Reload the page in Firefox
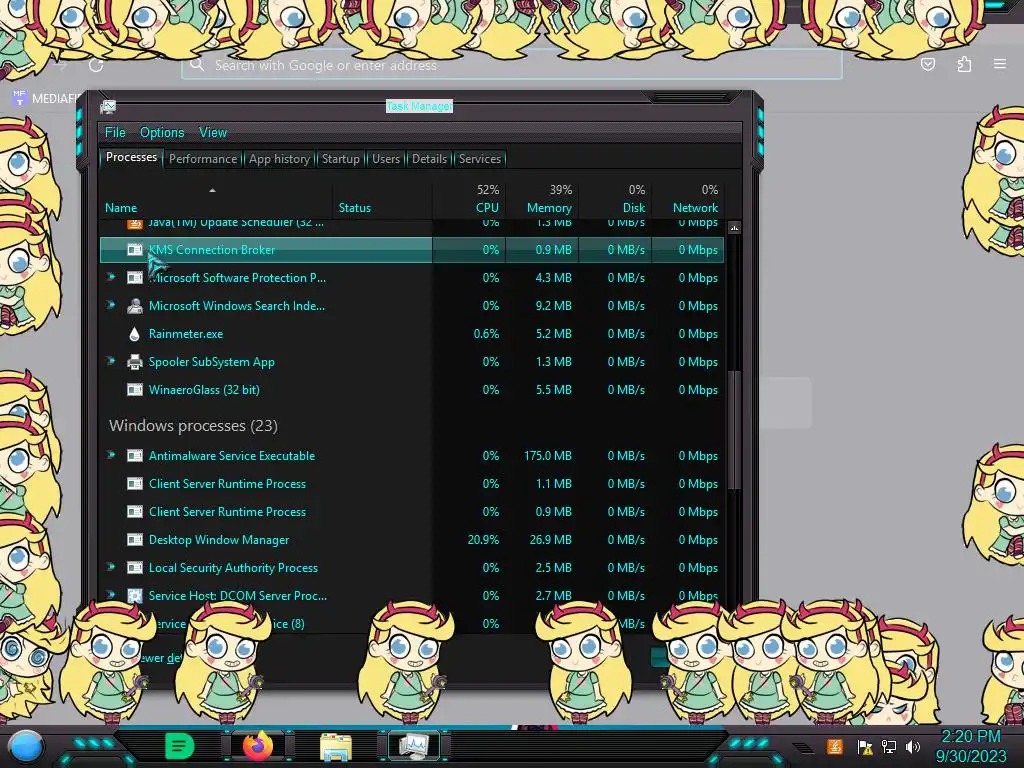Screen dimensions: 1024x768 96,65
